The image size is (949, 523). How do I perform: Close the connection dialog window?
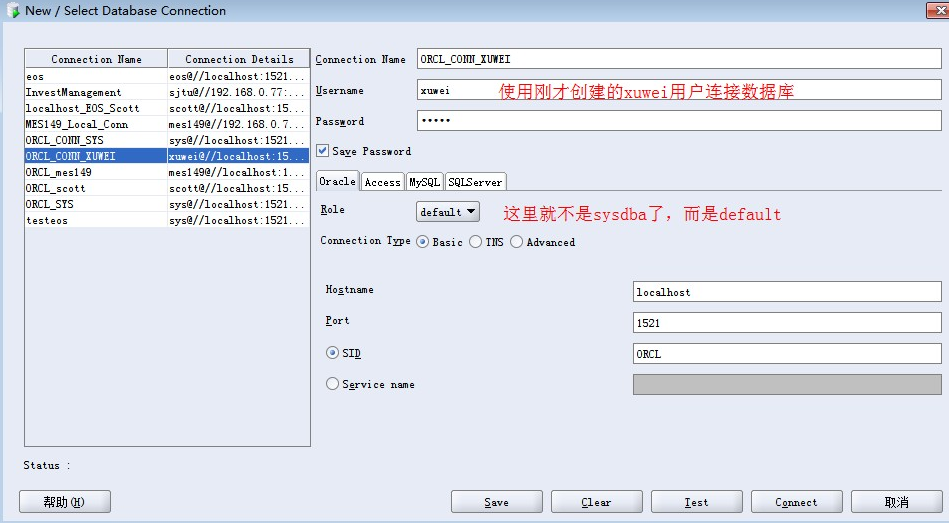click(x=938, y=10)
